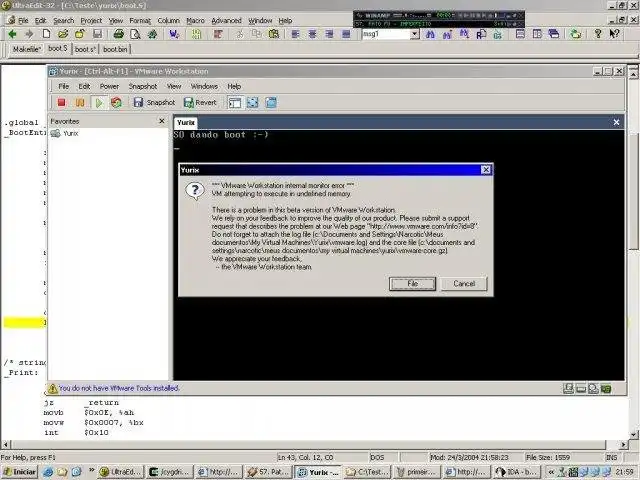The image size is (640, 480).
Task: Click the context help arrow icon in UltraEdit
Action: click(614, 34)
